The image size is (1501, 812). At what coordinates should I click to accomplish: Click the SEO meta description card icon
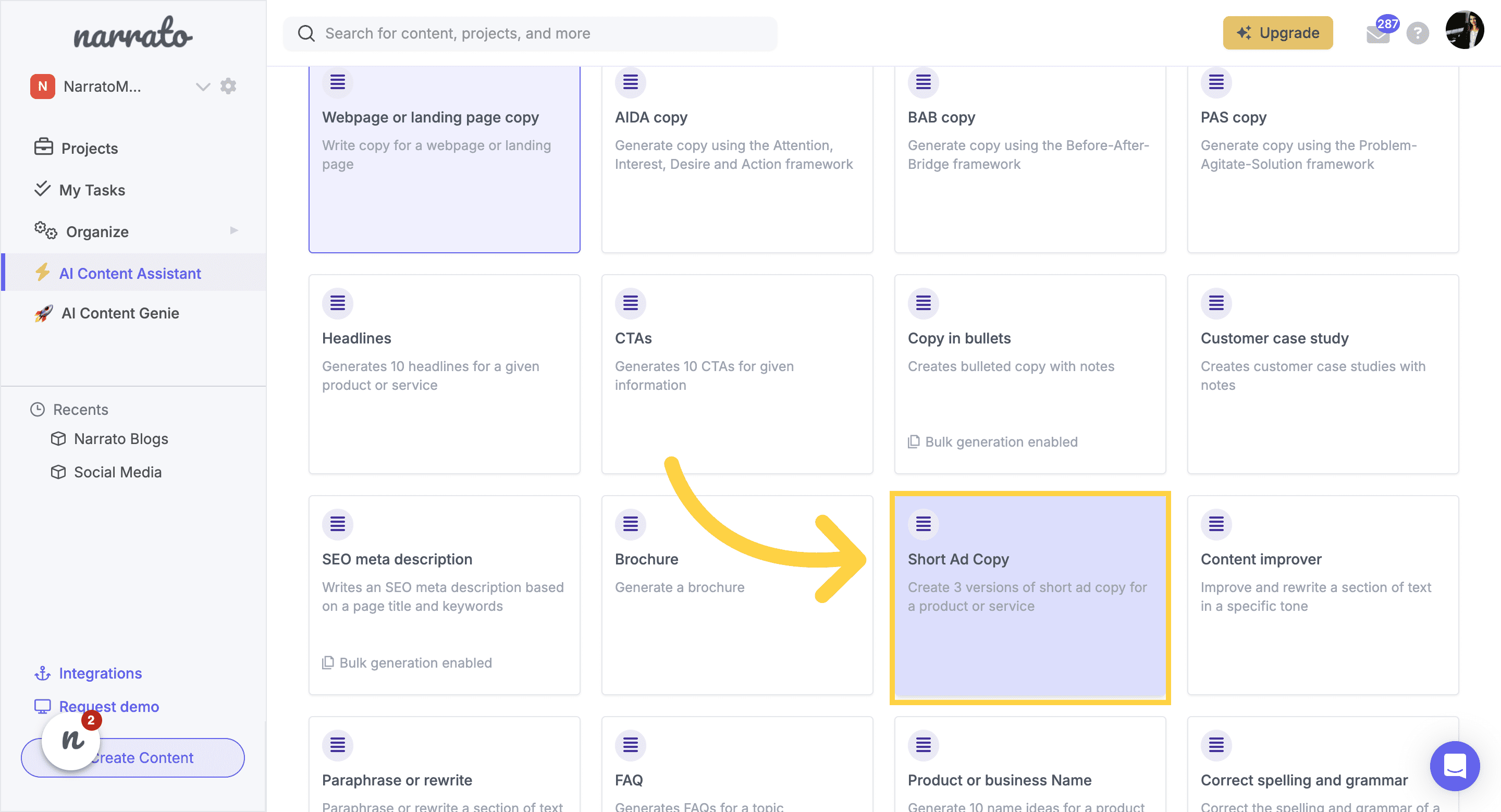pos(337,524)
